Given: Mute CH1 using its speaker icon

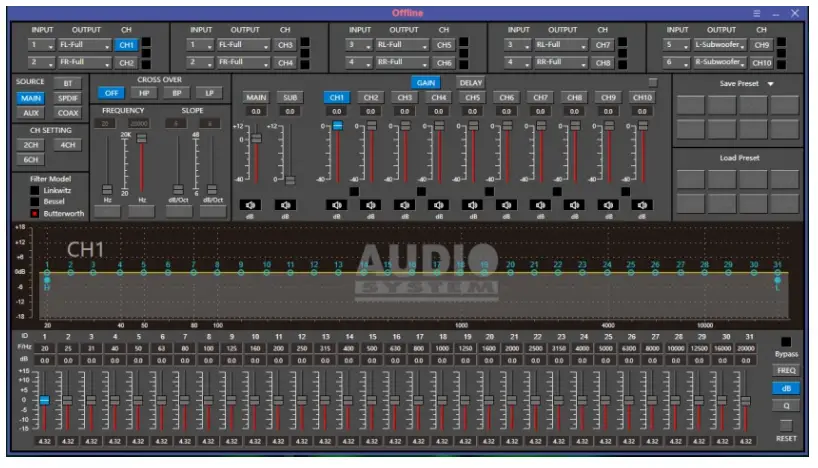Looking at the screenshot, I should [336, 205].
